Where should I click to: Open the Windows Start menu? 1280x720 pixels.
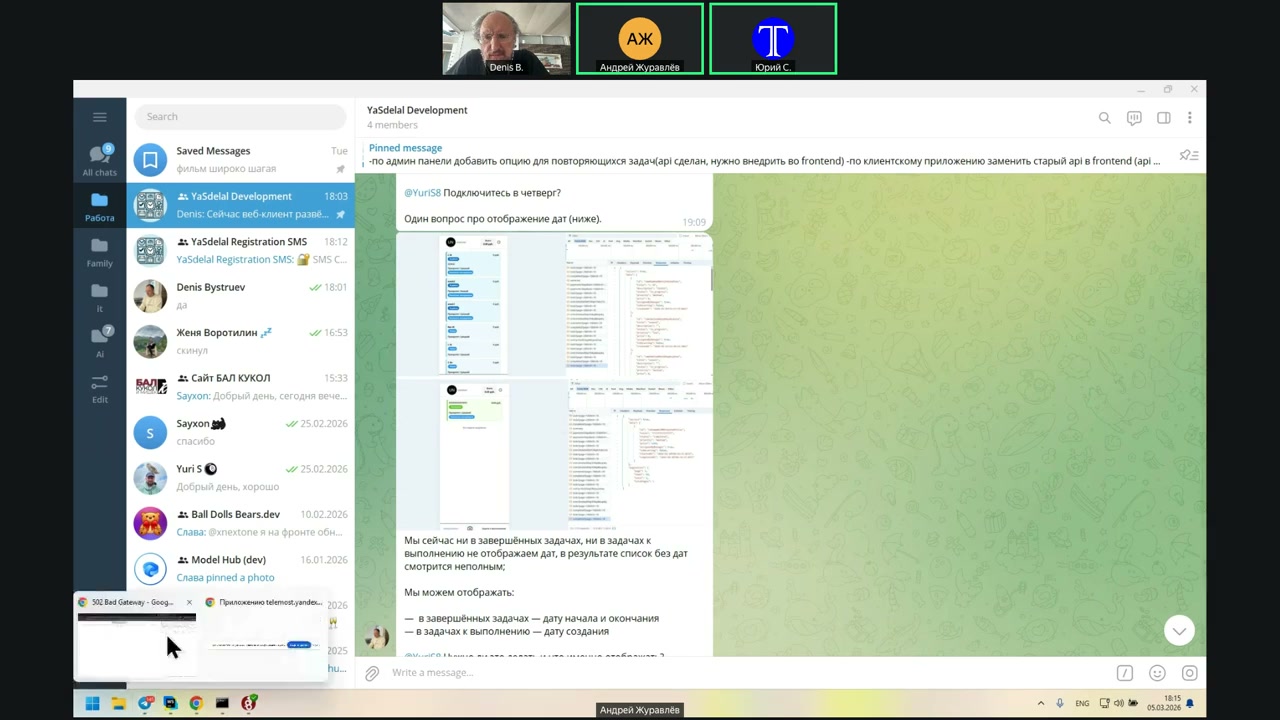[92, 703]
